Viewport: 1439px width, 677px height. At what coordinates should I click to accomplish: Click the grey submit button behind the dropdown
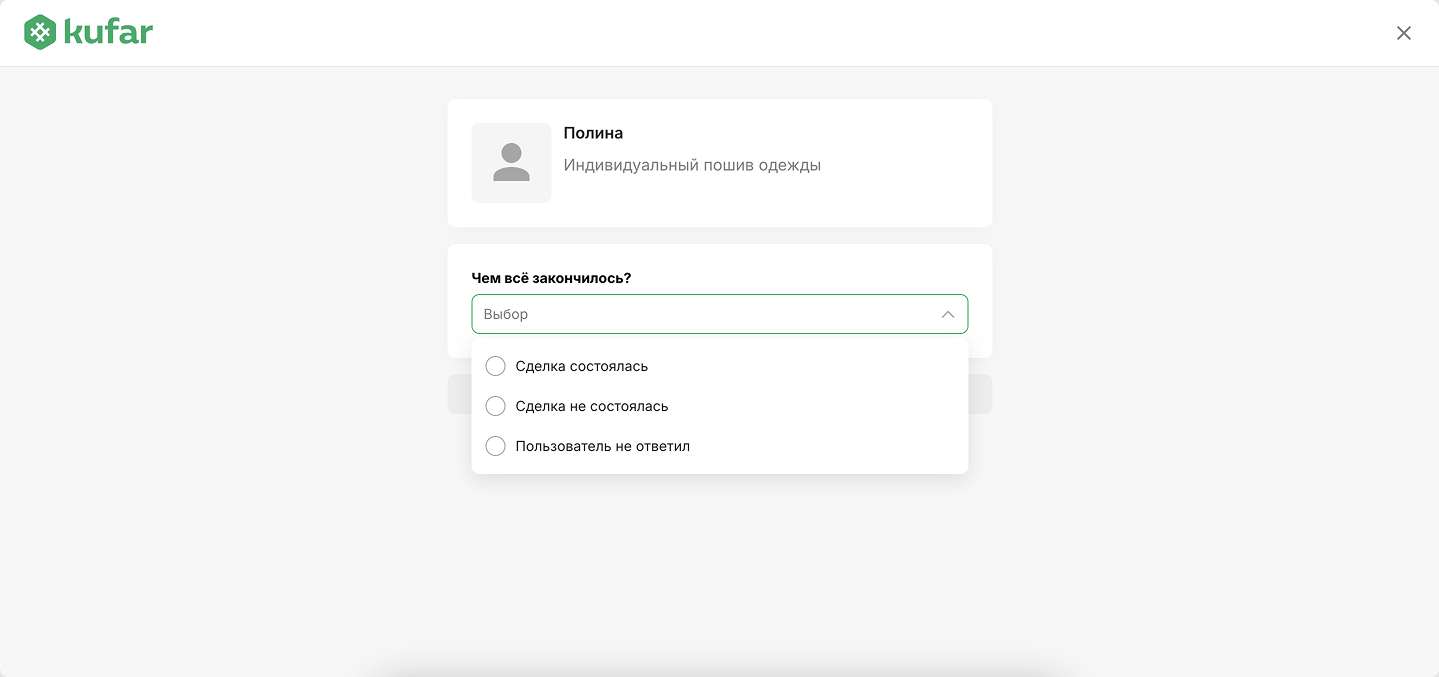point(980,394)
